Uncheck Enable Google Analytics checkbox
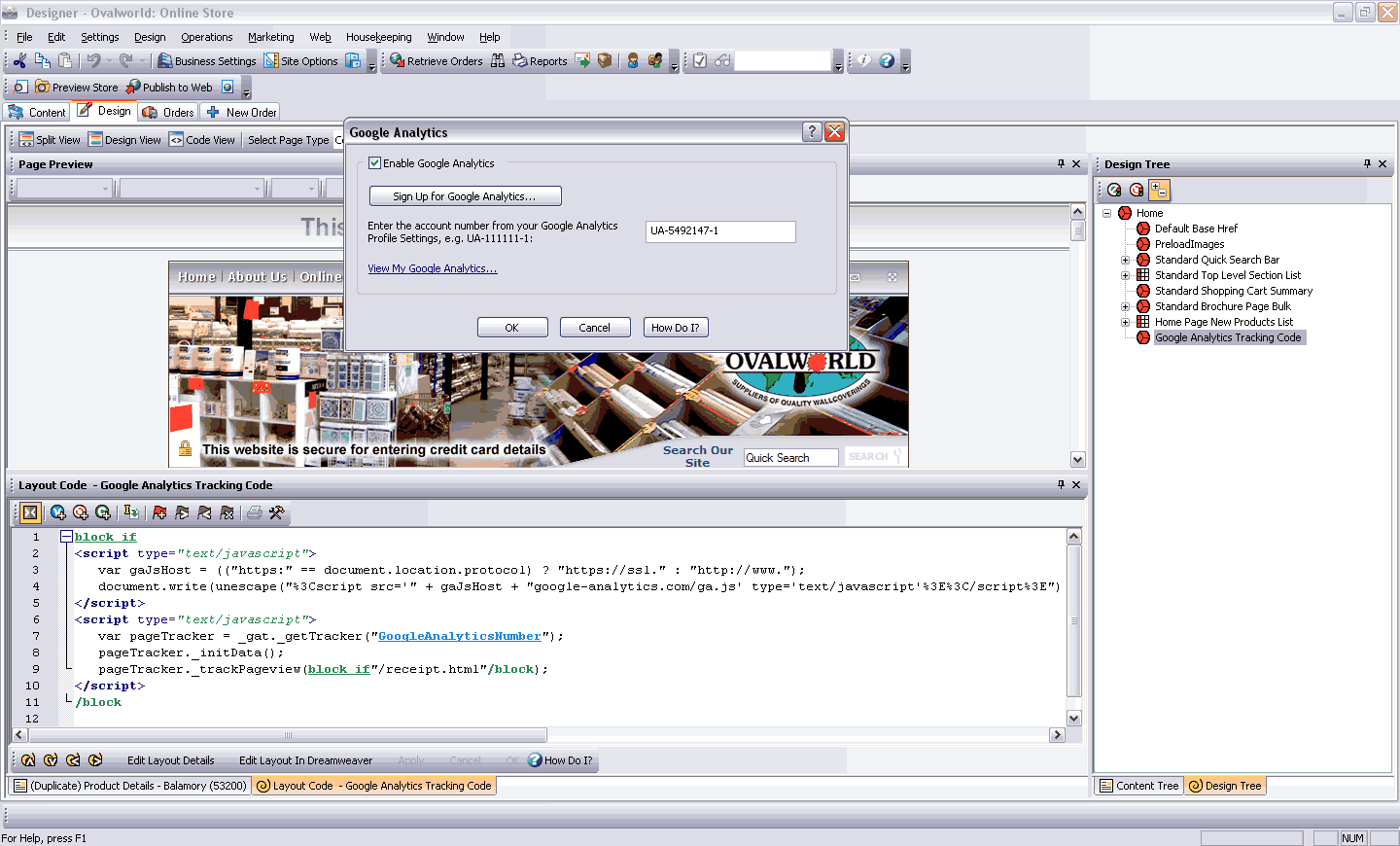Image resolution: width=1400 pixels, height=846 pixels. (374, 163)
